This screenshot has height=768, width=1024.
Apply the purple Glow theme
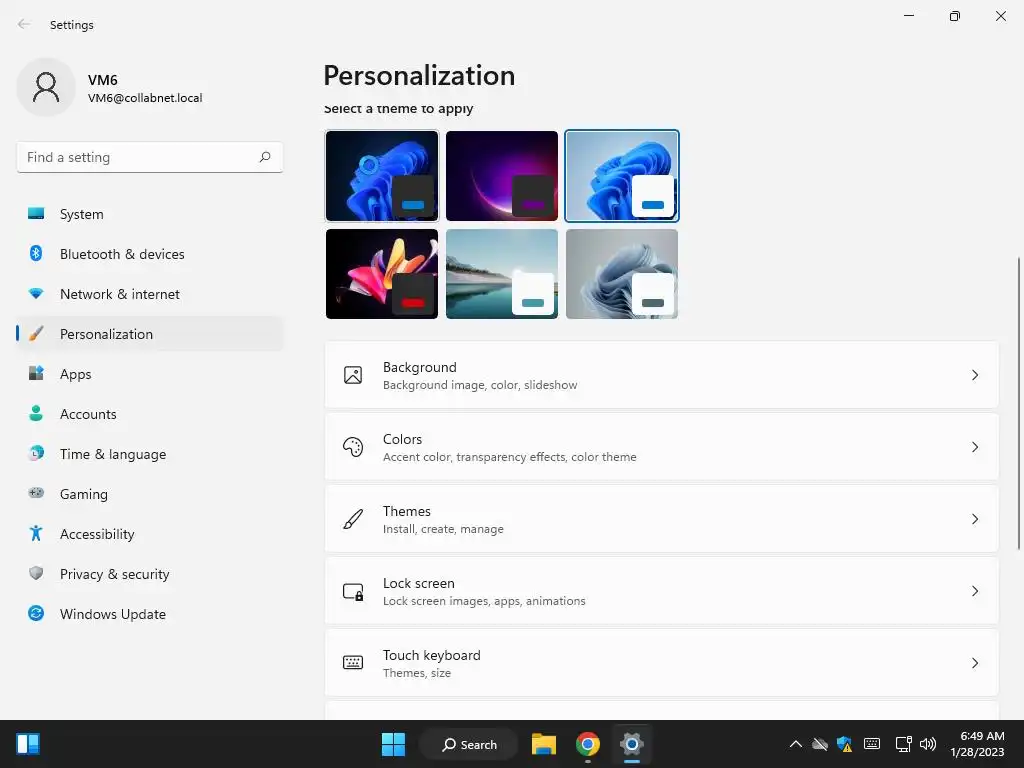point(502,176)
